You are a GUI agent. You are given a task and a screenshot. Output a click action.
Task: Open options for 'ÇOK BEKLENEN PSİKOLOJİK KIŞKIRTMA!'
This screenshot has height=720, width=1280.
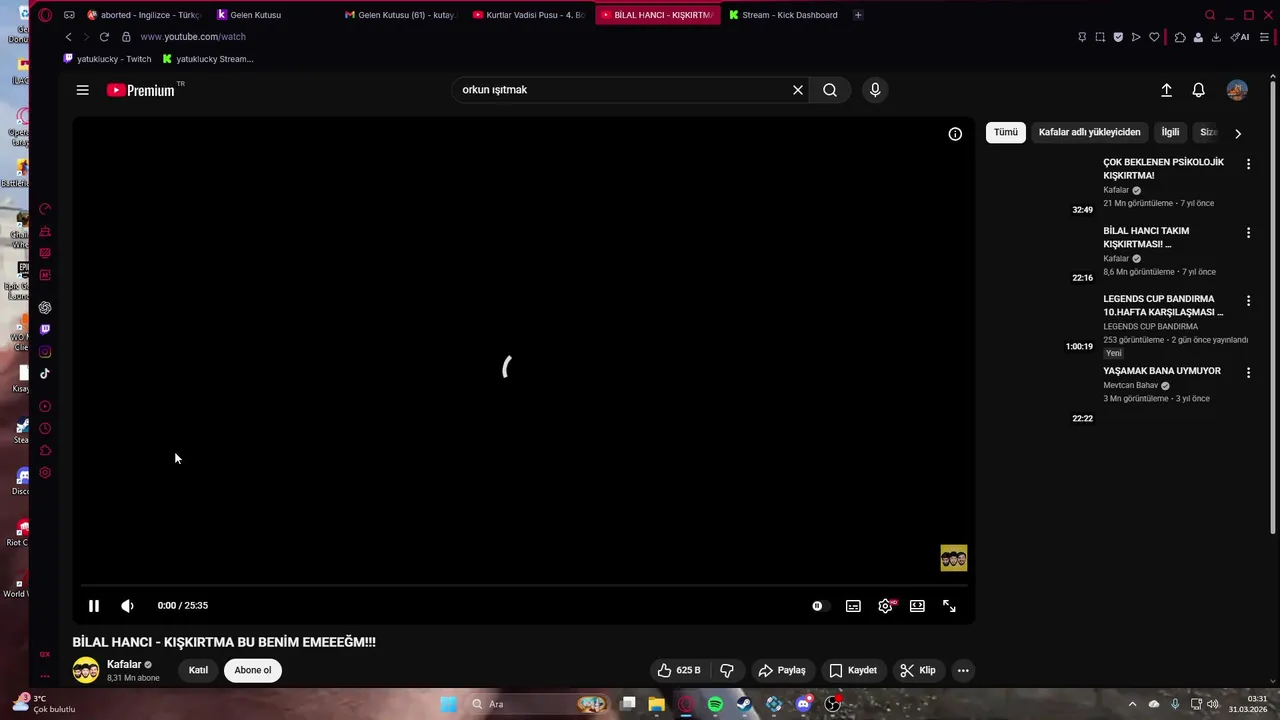[x=1248, y=164]
